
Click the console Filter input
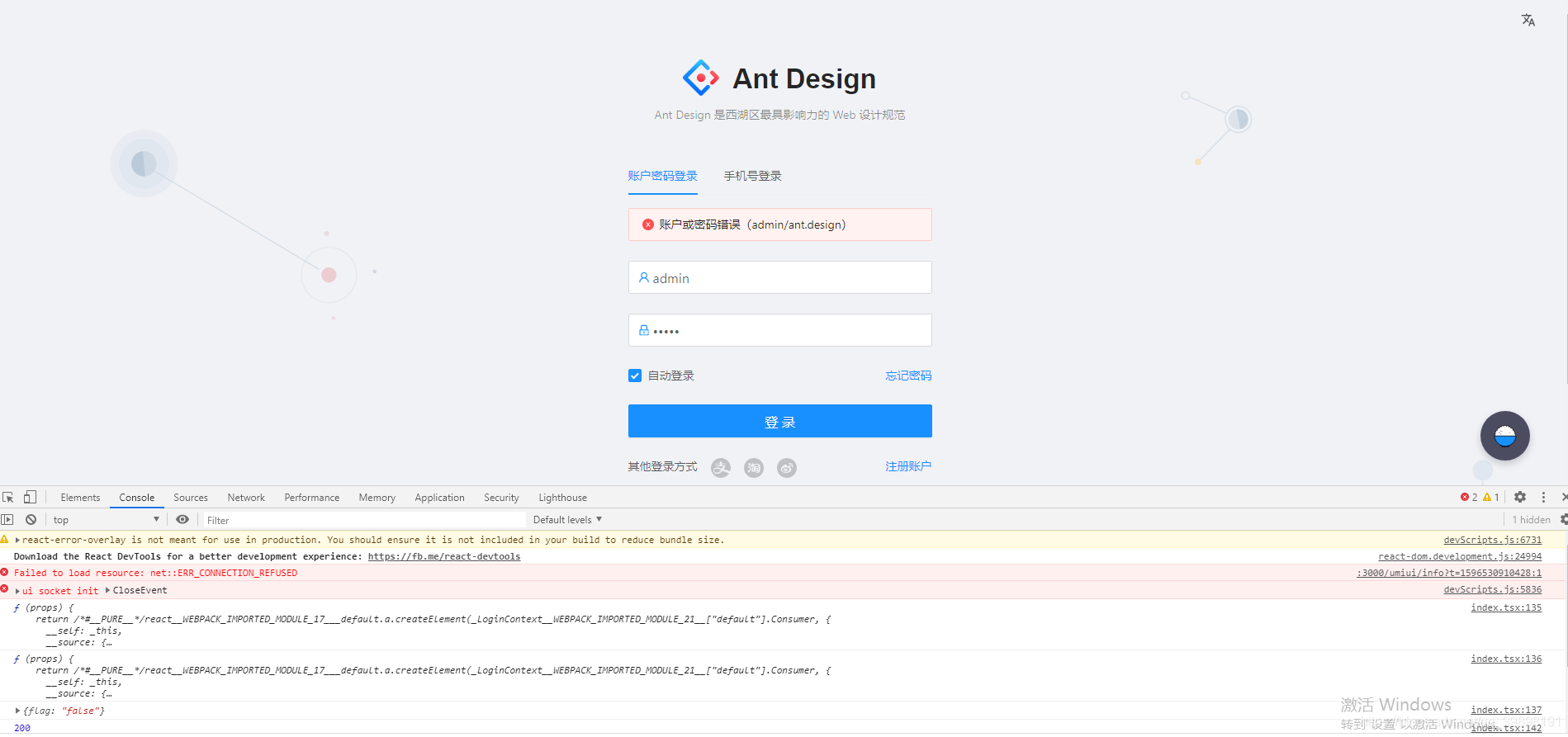coord(363,520)
